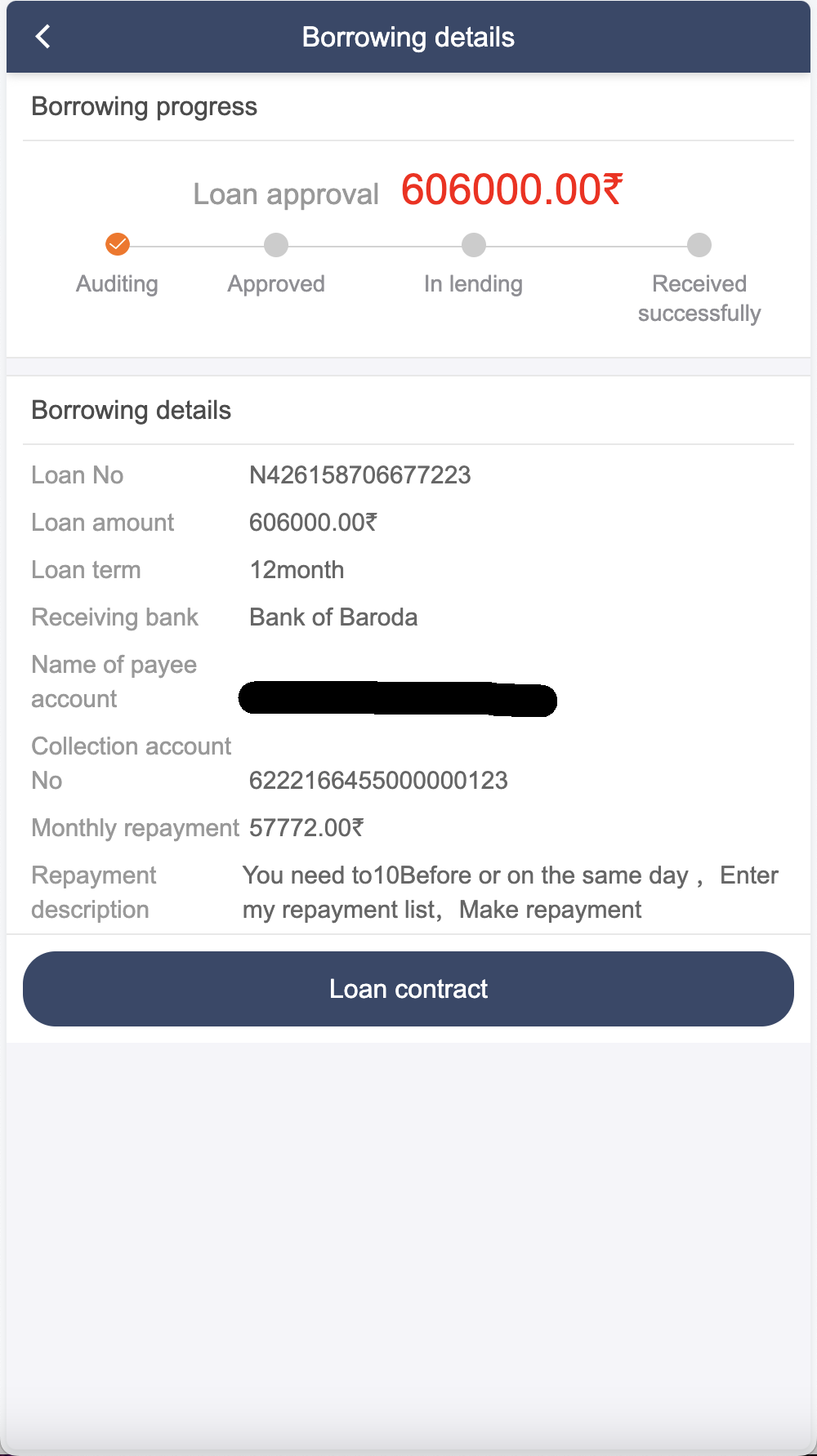Click the Borrowing progress section heading
817x1456 pixels.
point(144,107)
